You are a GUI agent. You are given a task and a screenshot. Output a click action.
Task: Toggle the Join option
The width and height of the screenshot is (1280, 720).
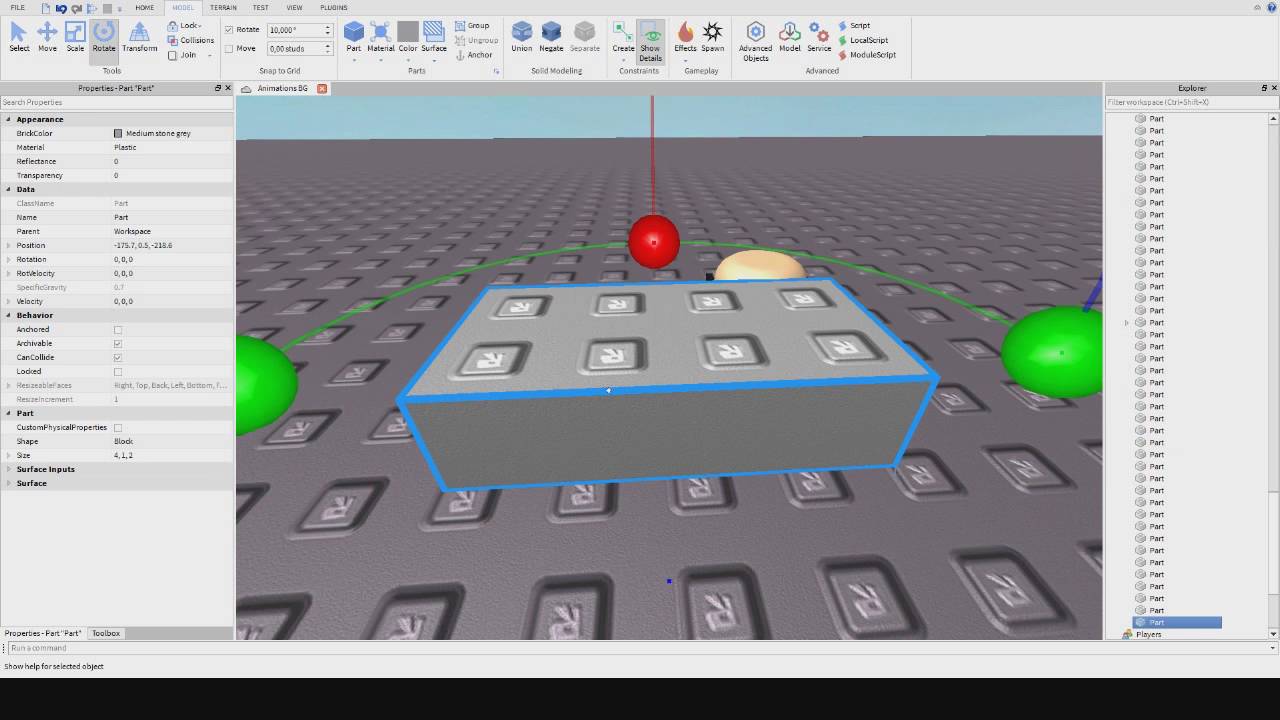tap(182, 55)
